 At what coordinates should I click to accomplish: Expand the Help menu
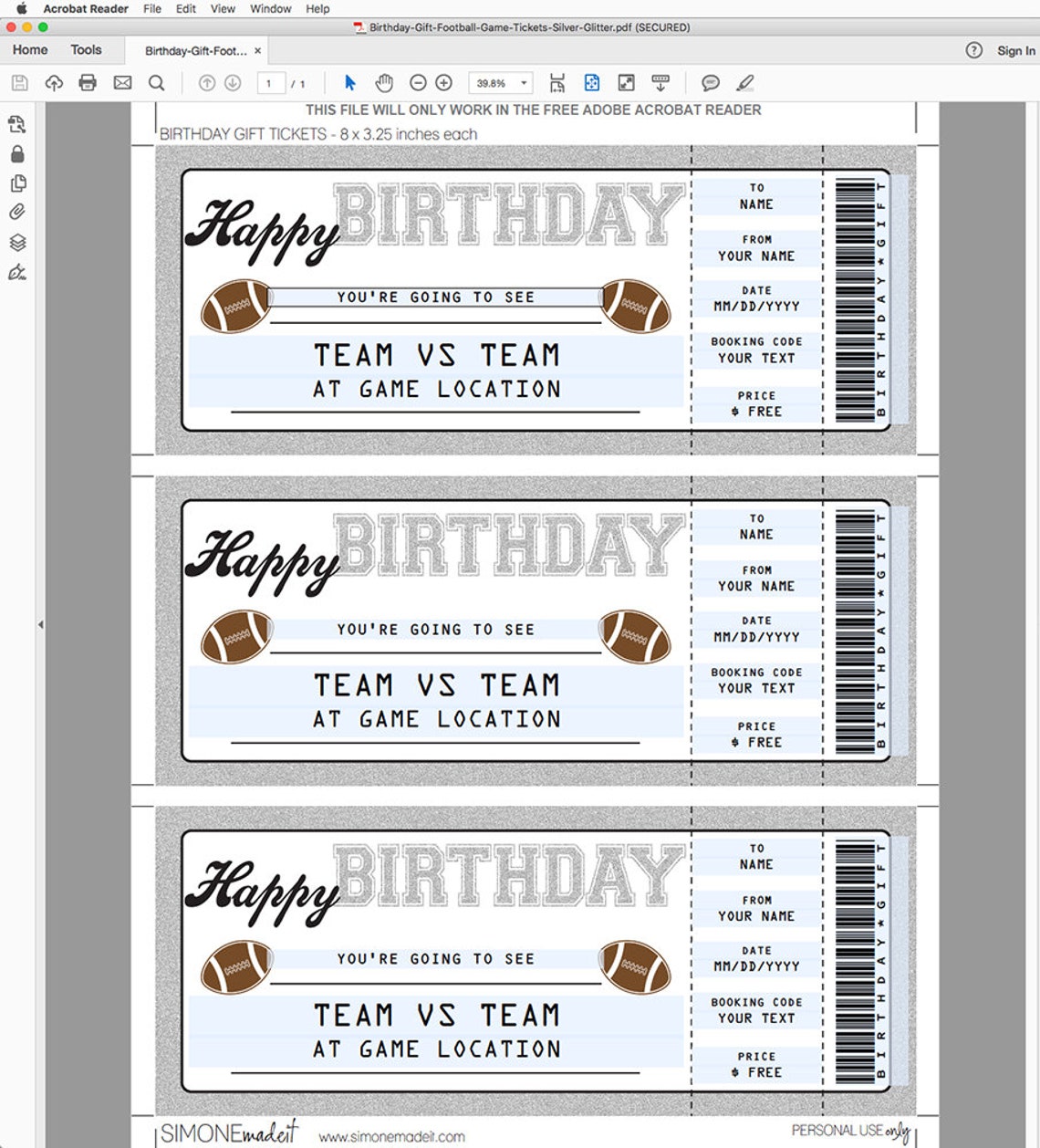tap(317, 8)
